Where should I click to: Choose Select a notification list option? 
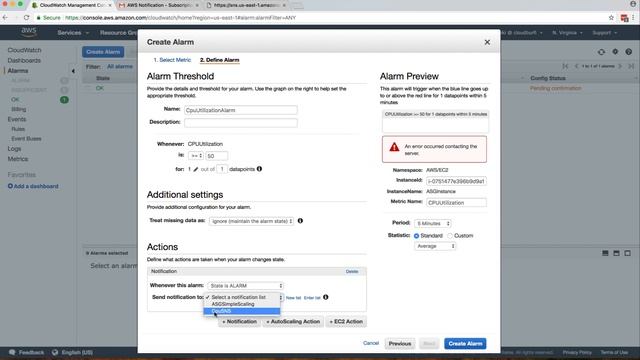242,297
